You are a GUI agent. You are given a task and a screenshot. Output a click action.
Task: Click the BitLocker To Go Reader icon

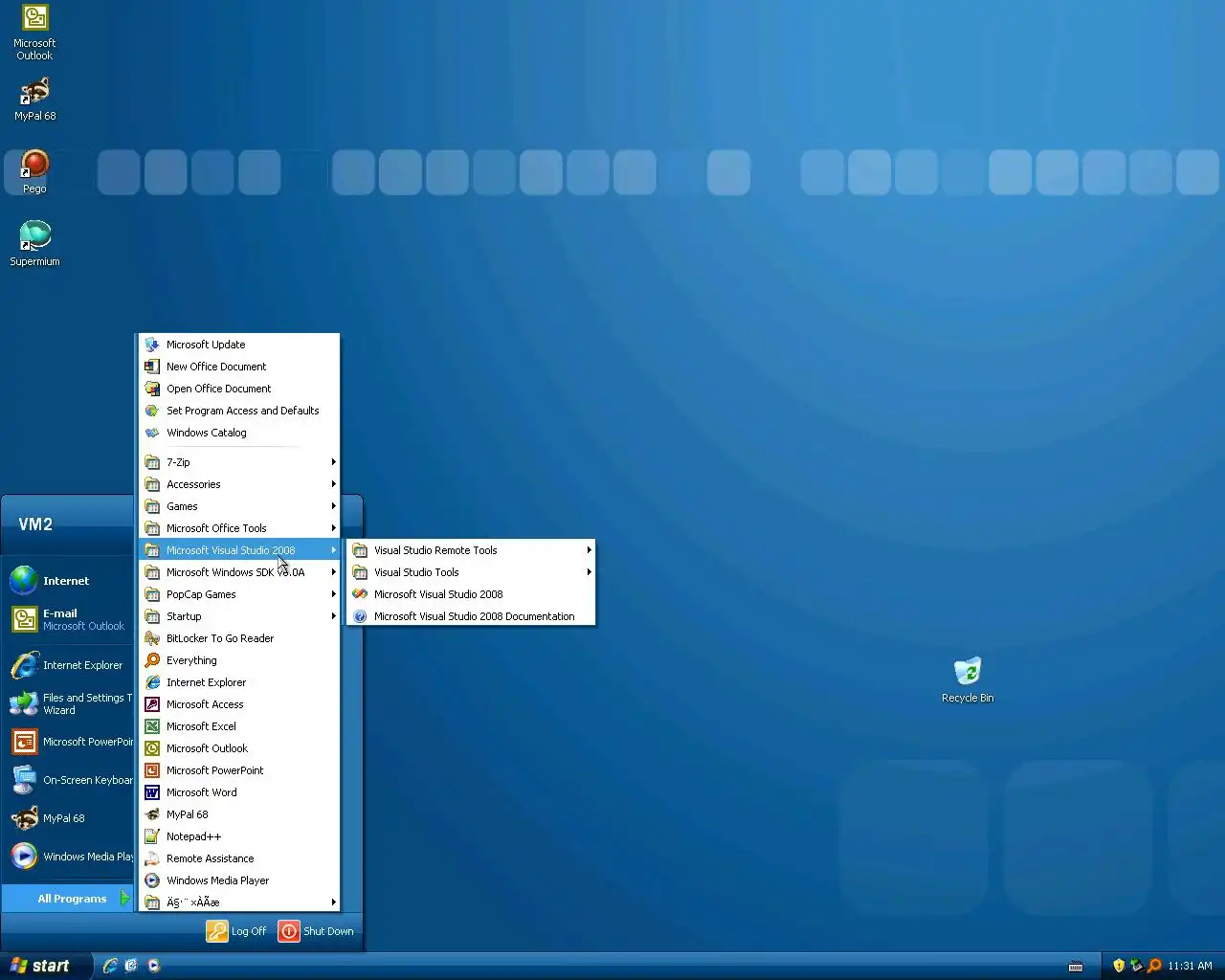tap(152, 638)
